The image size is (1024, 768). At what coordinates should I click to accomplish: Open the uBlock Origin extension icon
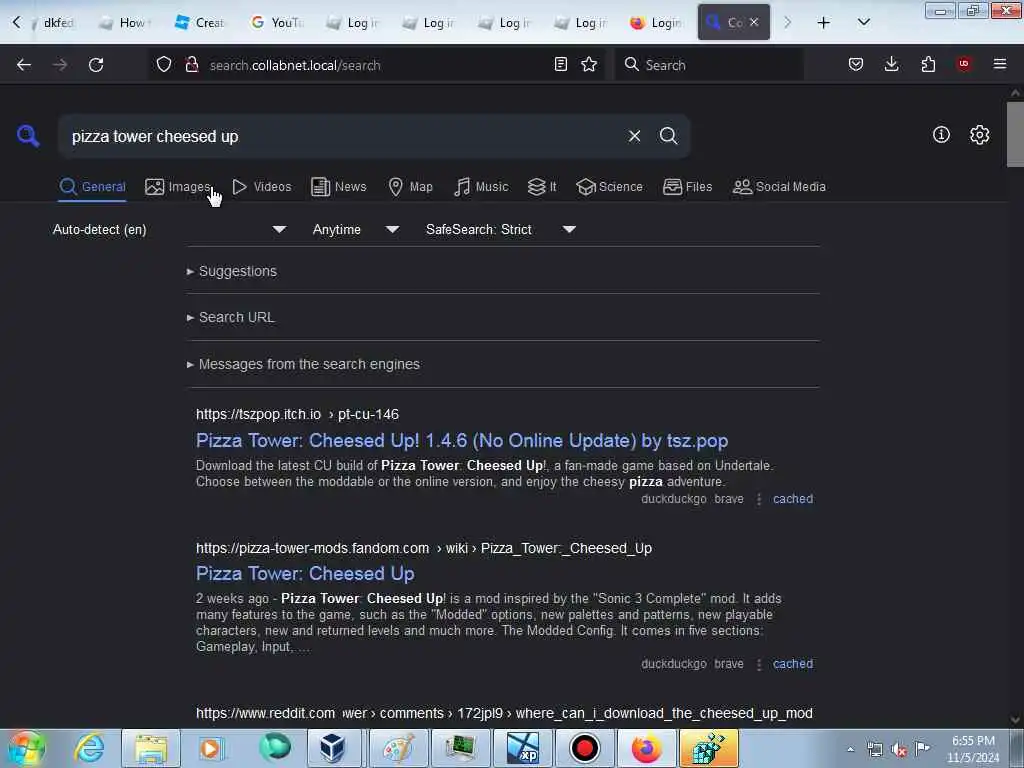click(x=964, y=63)
